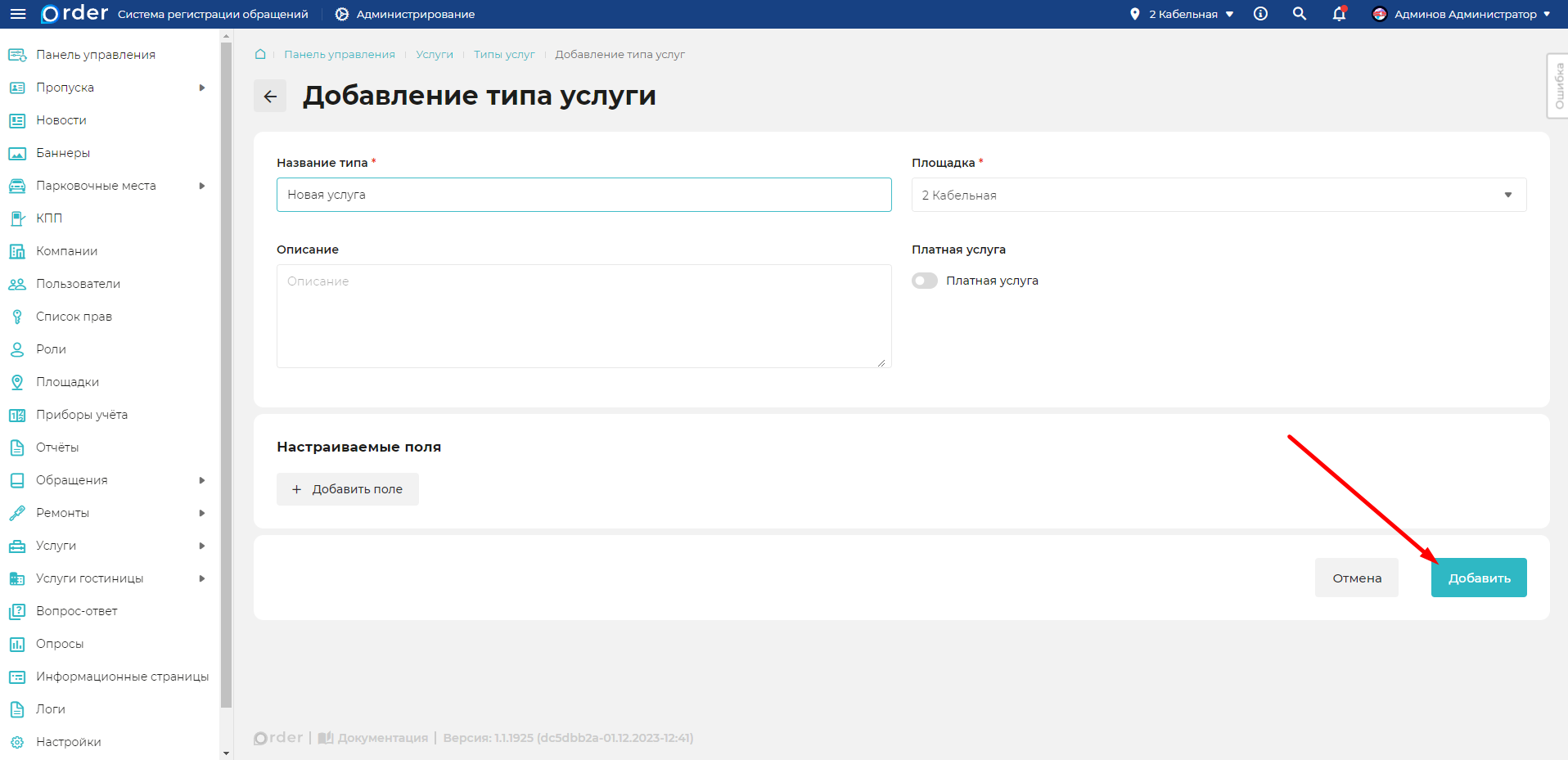Click the home breadcrumb icon
Image resolution: width=1568 pixels, height=760 pixels.
[260, 54]
